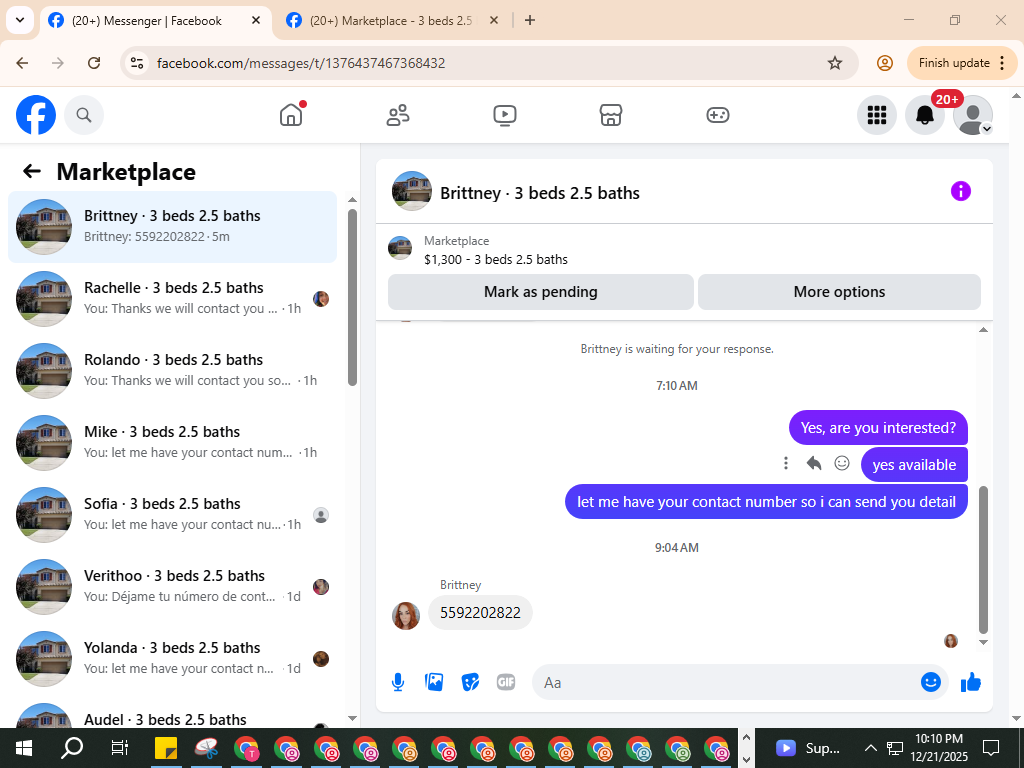Click the 'Yes, are you interested?' message
1024x768 pixels.
pos(878,428)
